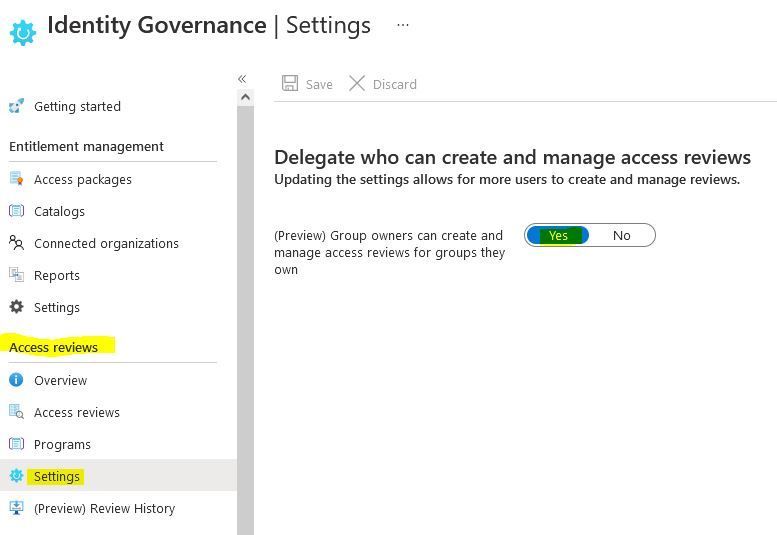Open (Preview) Review History
Viewport: 777px width, 535px height.
pos(105,509)
